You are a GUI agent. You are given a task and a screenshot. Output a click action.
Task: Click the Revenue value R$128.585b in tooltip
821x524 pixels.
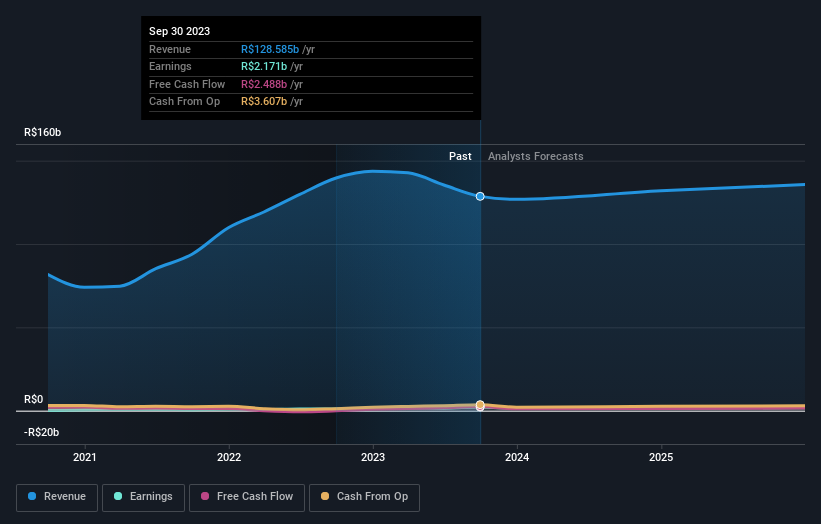270,49
